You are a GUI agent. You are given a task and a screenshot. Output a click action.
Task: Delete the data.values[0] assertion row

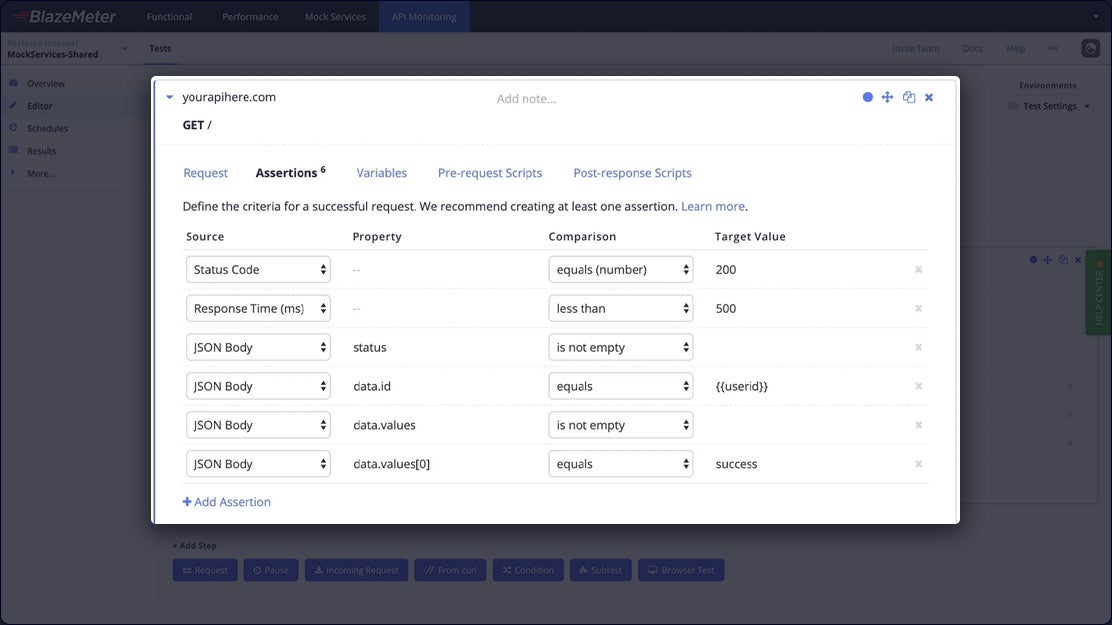pyautogui.click(x=918, y=464)
